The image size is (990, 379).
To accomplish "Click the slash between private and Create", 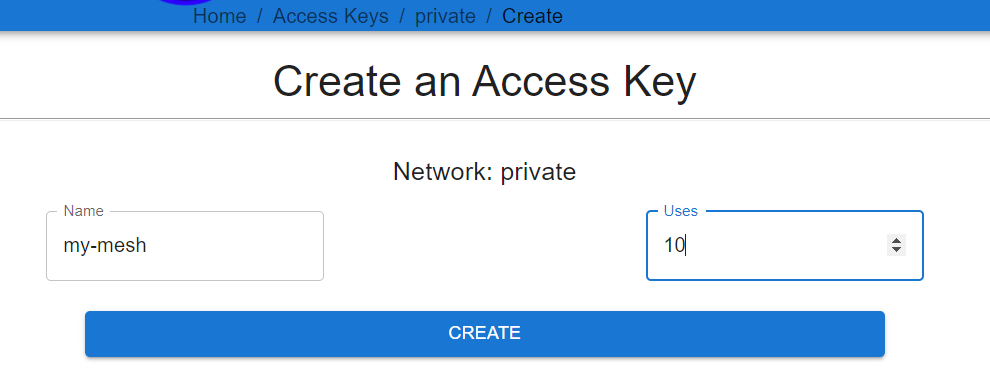I will 489,16.
